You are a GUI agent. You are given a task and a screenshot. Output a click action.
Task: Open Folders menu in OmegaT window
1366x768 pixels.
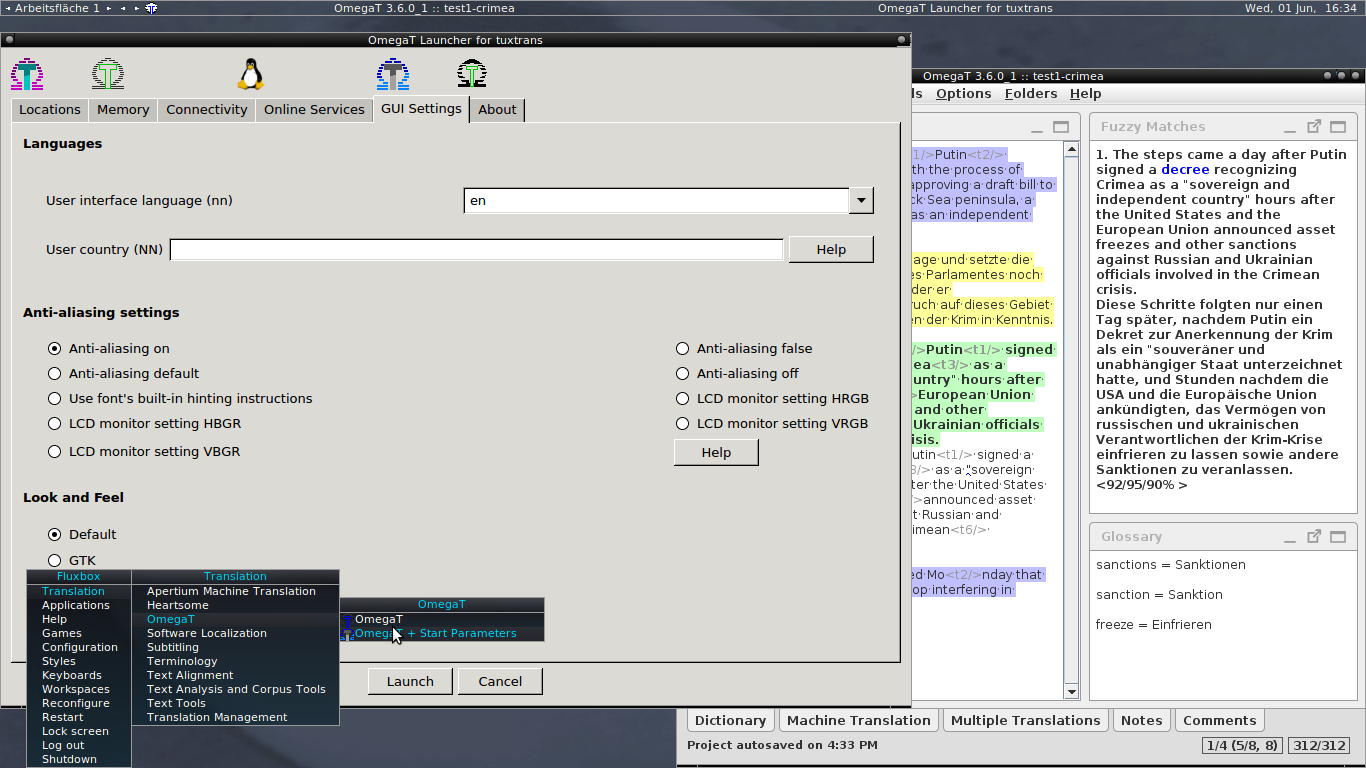[x=1031, y=94]
